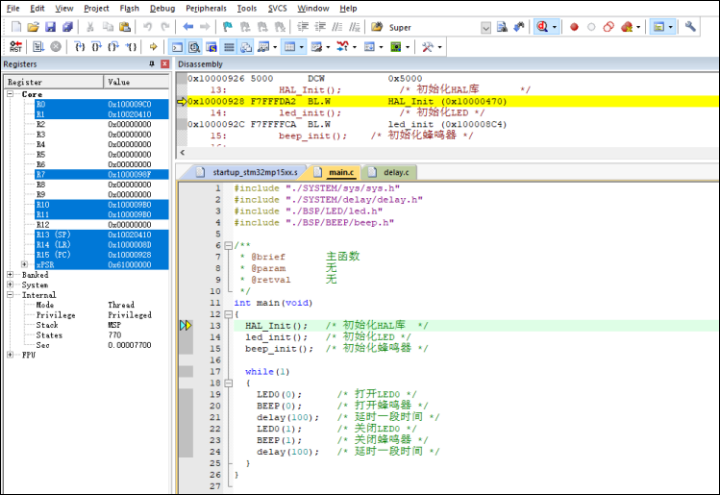Toggle the Disassembly Window button
Screen dimensions: 721x496
point(194,46)
